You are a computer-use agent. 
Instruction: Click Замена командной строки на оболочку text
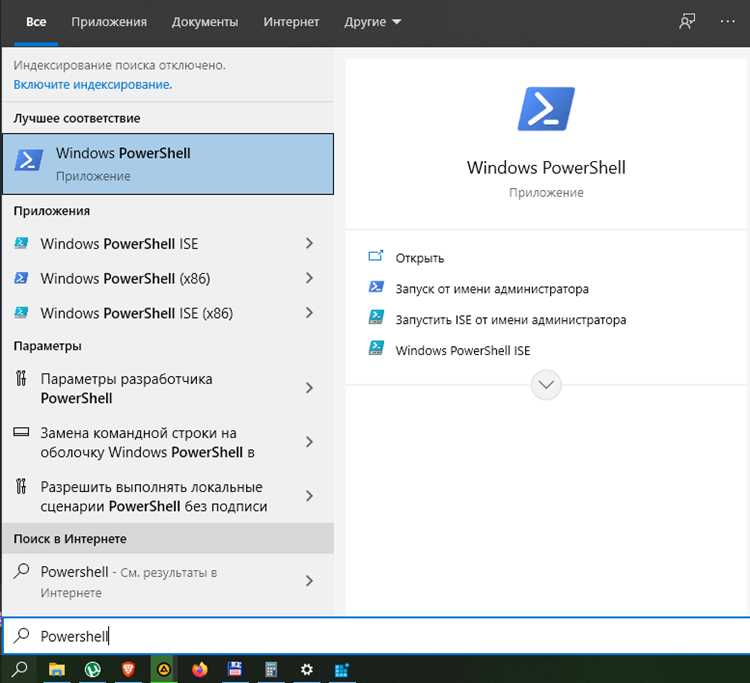point(147,442)
